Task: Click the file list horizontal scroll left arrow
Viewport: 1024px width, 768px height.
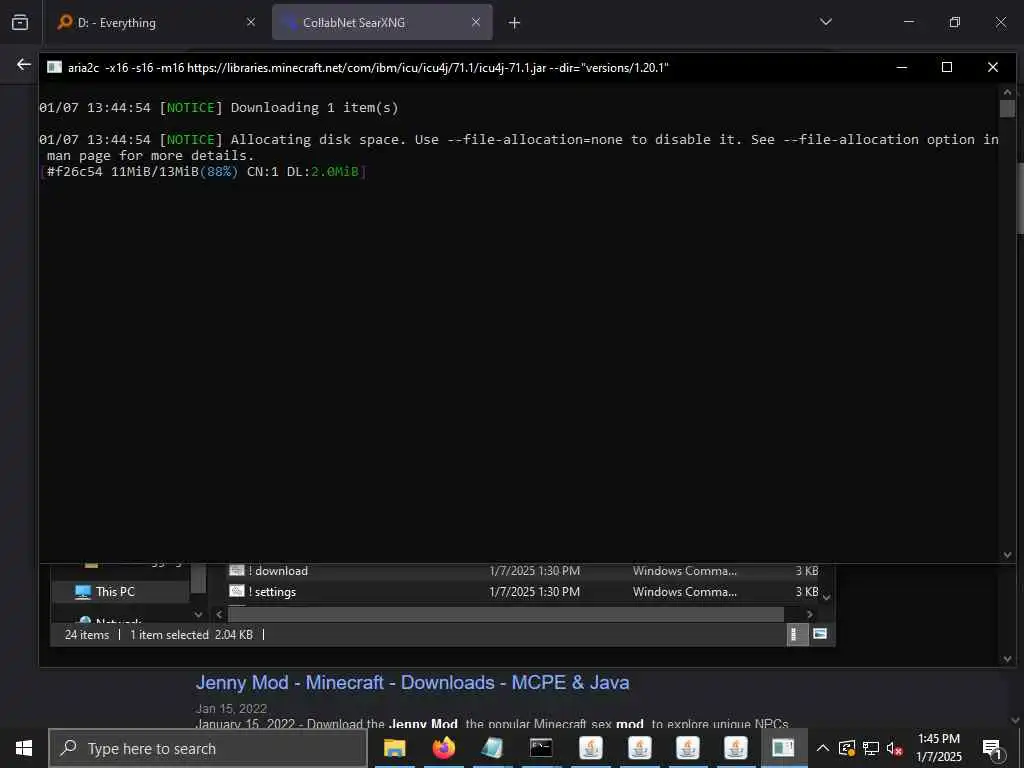Action: [x=219, y=615]
